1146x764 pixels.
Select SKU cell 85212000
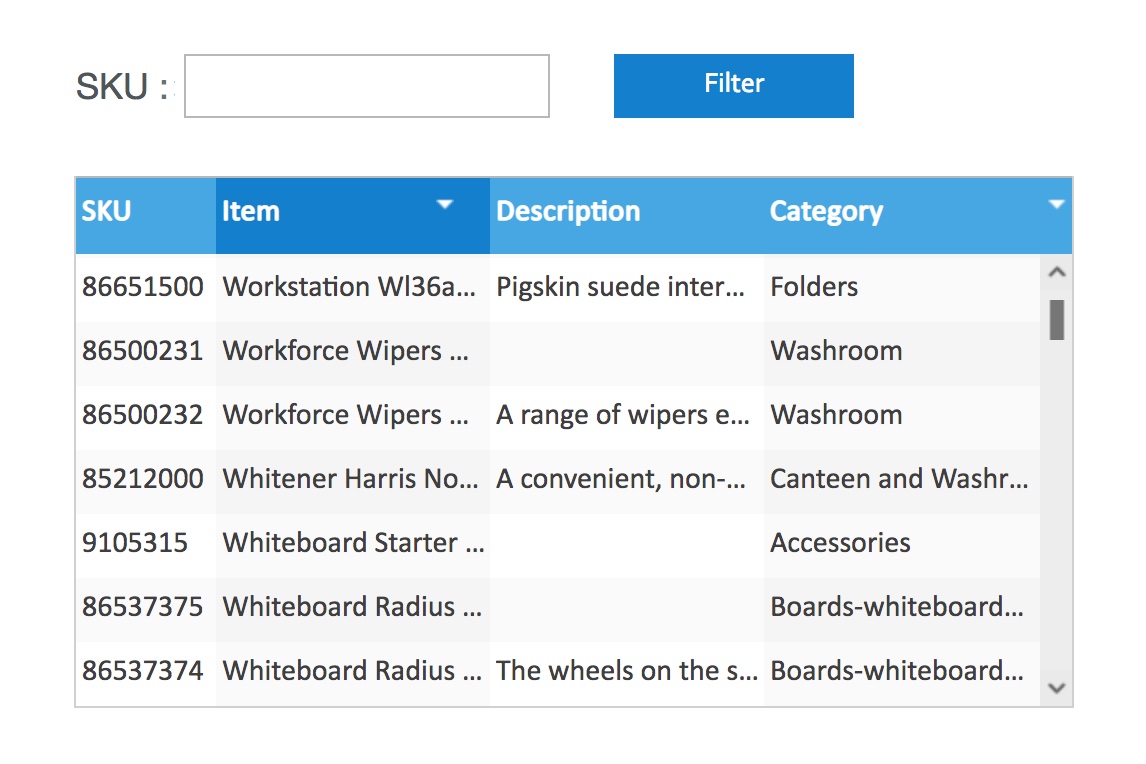pyautogui.click(x=145, y=480)
